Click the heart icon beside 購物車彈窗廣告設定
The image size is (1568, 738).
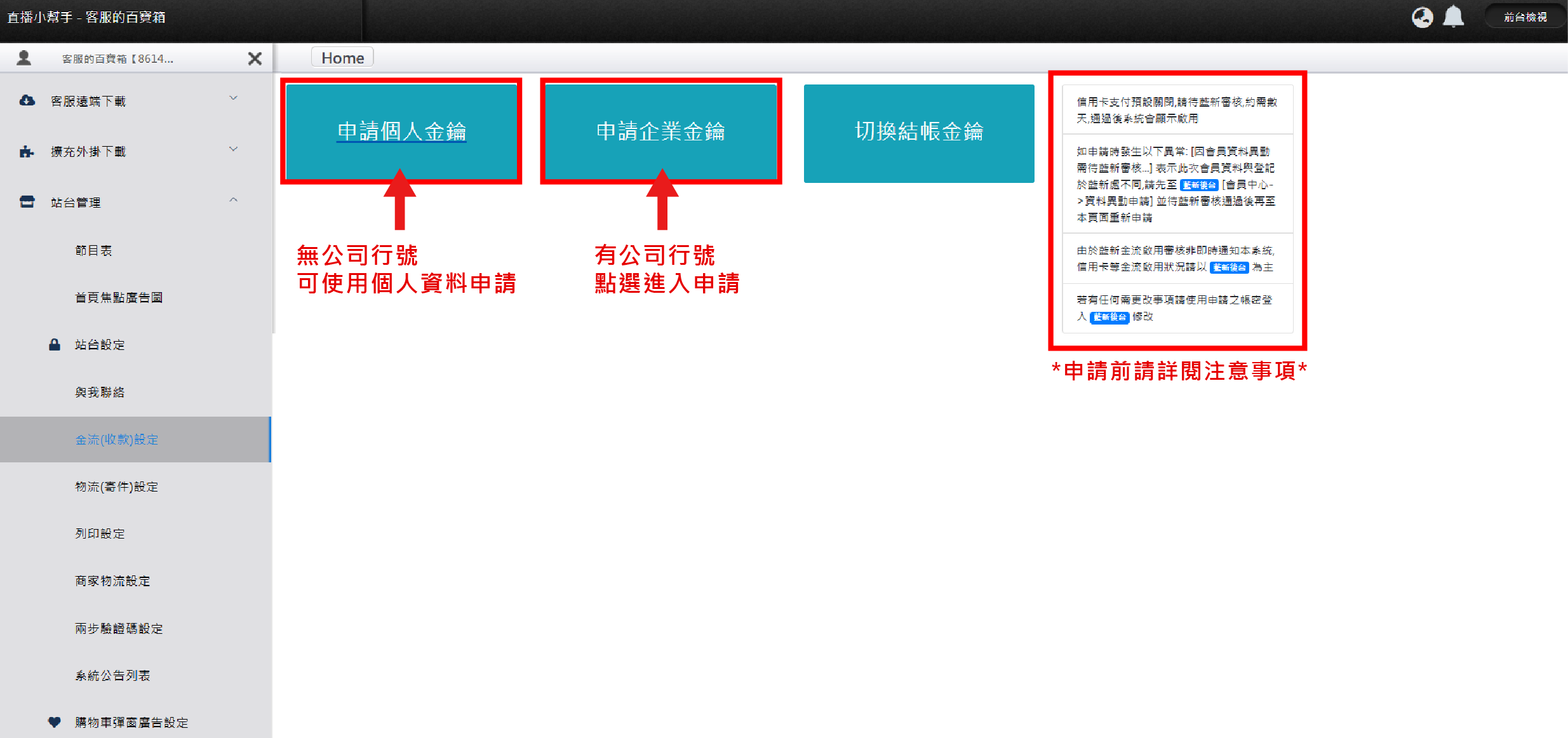pyautogui.click(x=55, y=722)
